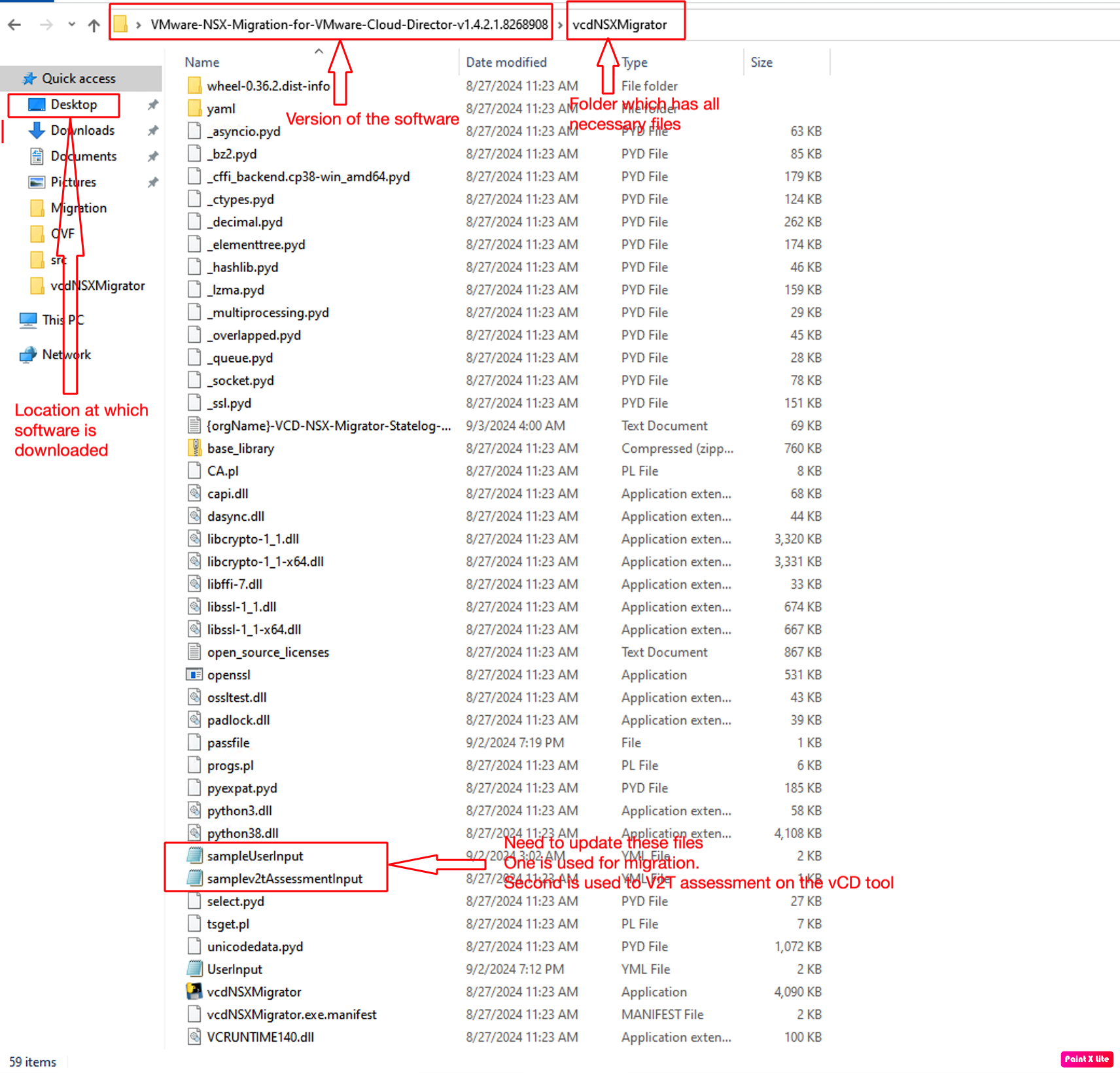Sort files by Size column
The height and width of the screenshot is (1073, 1120).
coord(761,62)
